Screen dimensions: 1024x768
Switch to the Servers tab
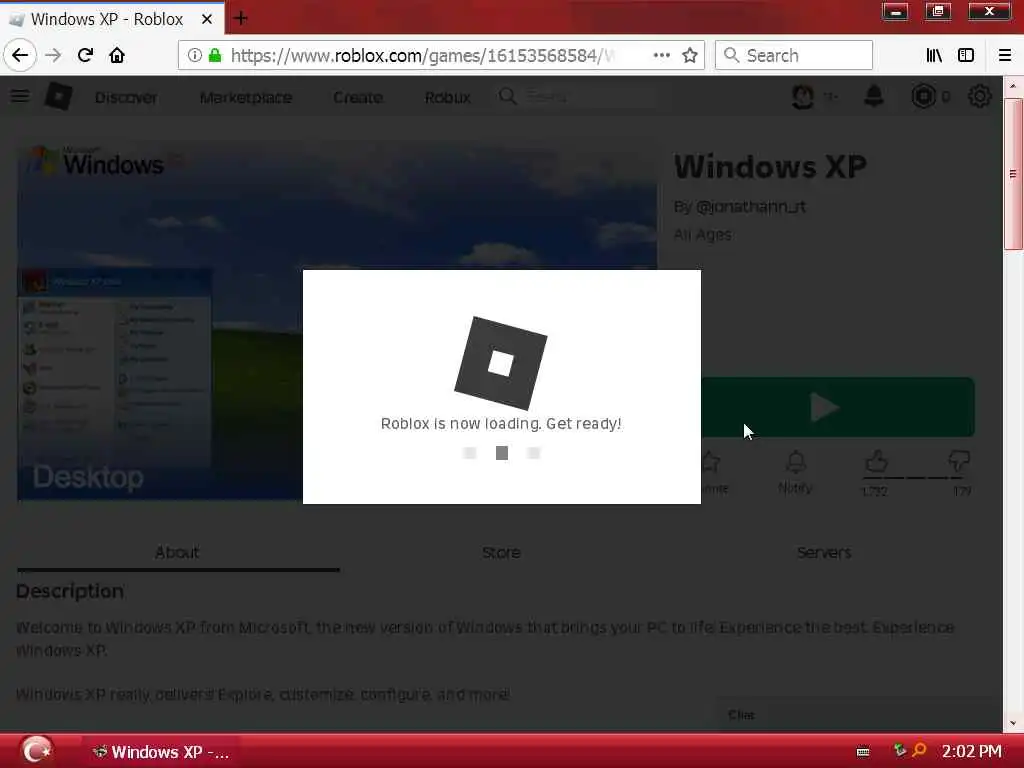click(x=824, y=552)
